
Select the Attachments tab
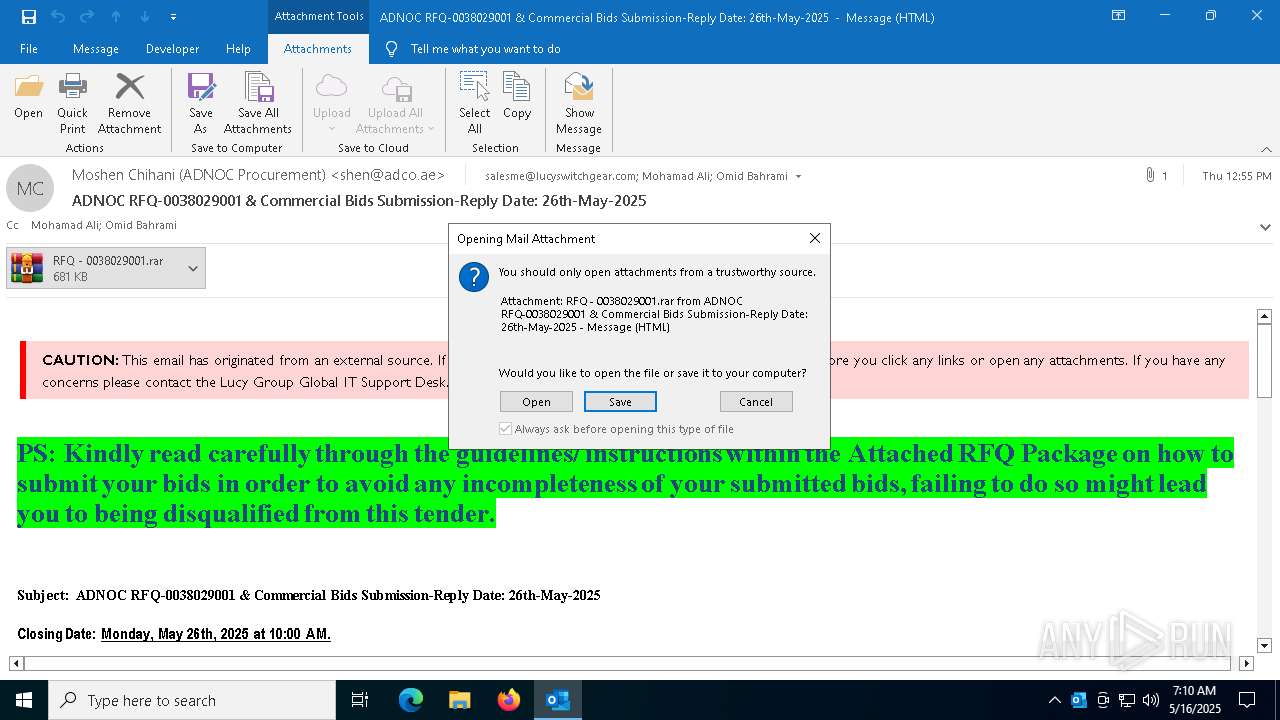click(318, 48)
